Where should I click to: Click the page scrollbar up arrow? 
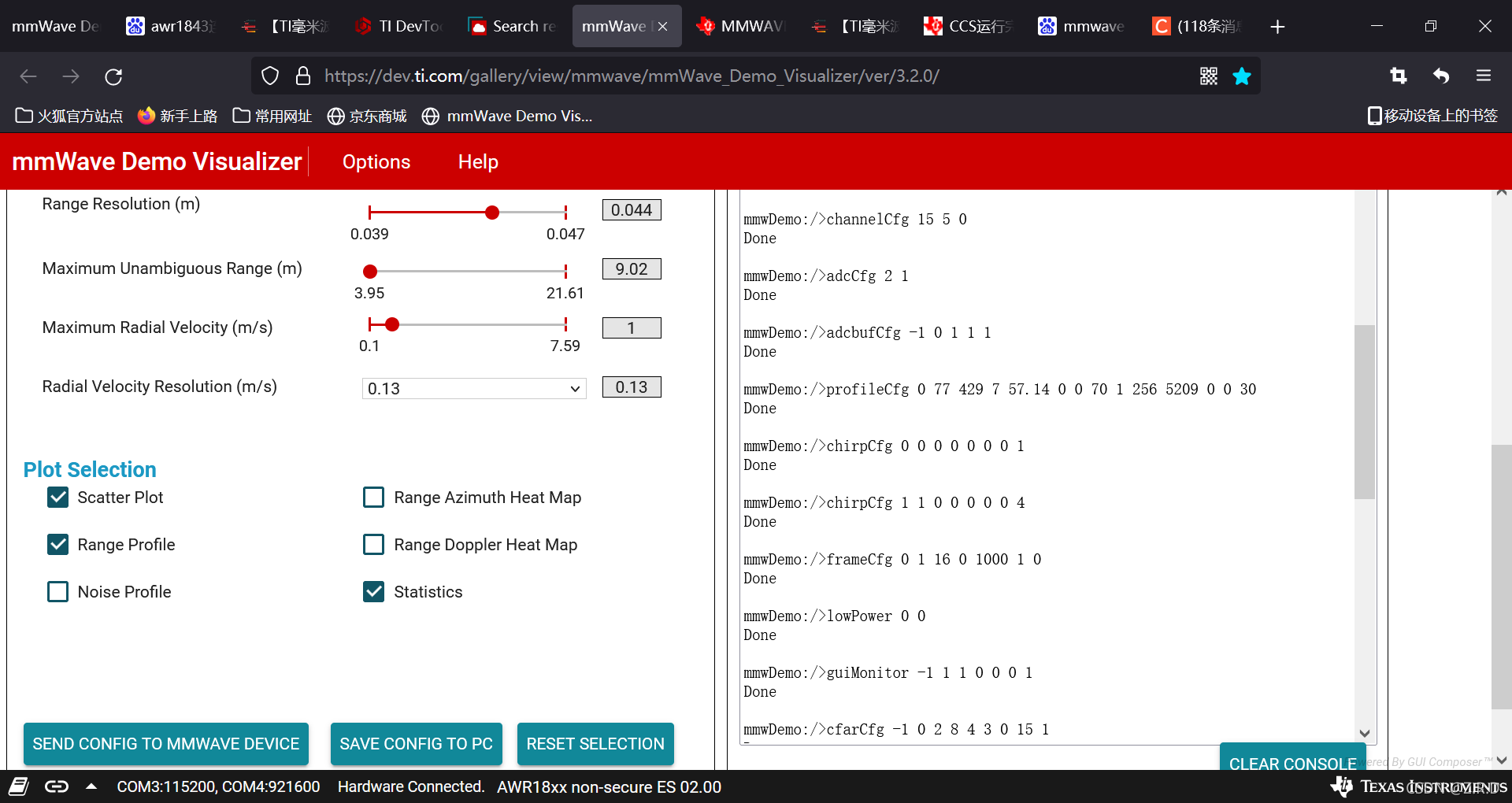click(x=1502, y=193)
